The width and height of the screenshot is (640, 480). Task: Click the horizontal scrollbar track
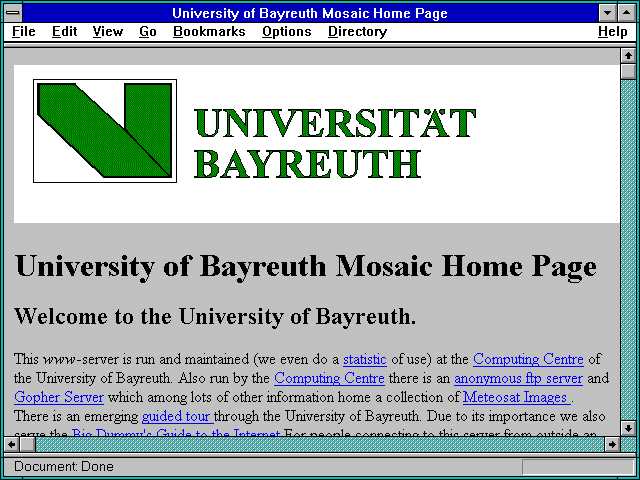(320, 444)
